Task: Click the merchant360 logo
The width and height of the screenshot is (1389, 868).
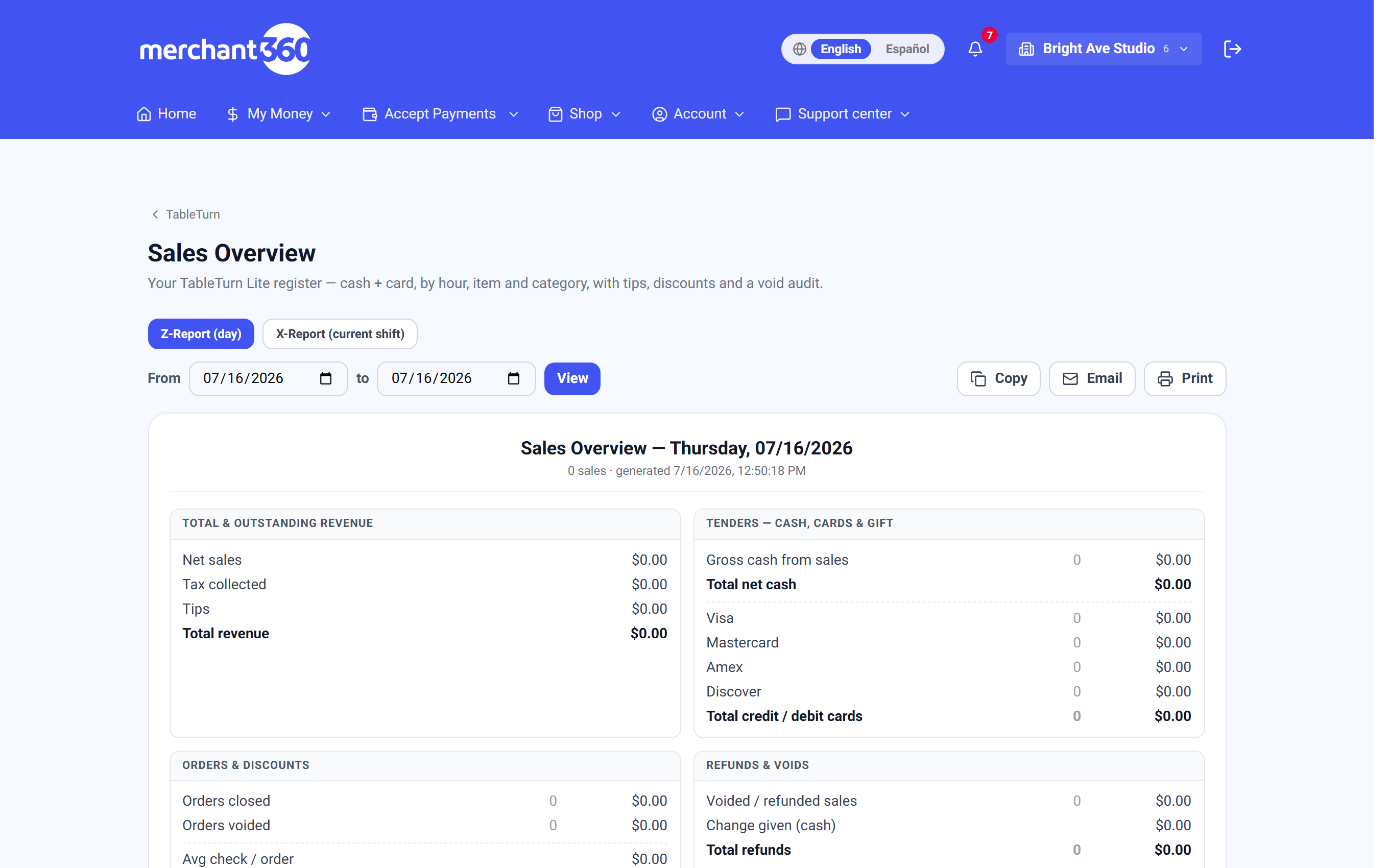Action: tap(225, 50)
